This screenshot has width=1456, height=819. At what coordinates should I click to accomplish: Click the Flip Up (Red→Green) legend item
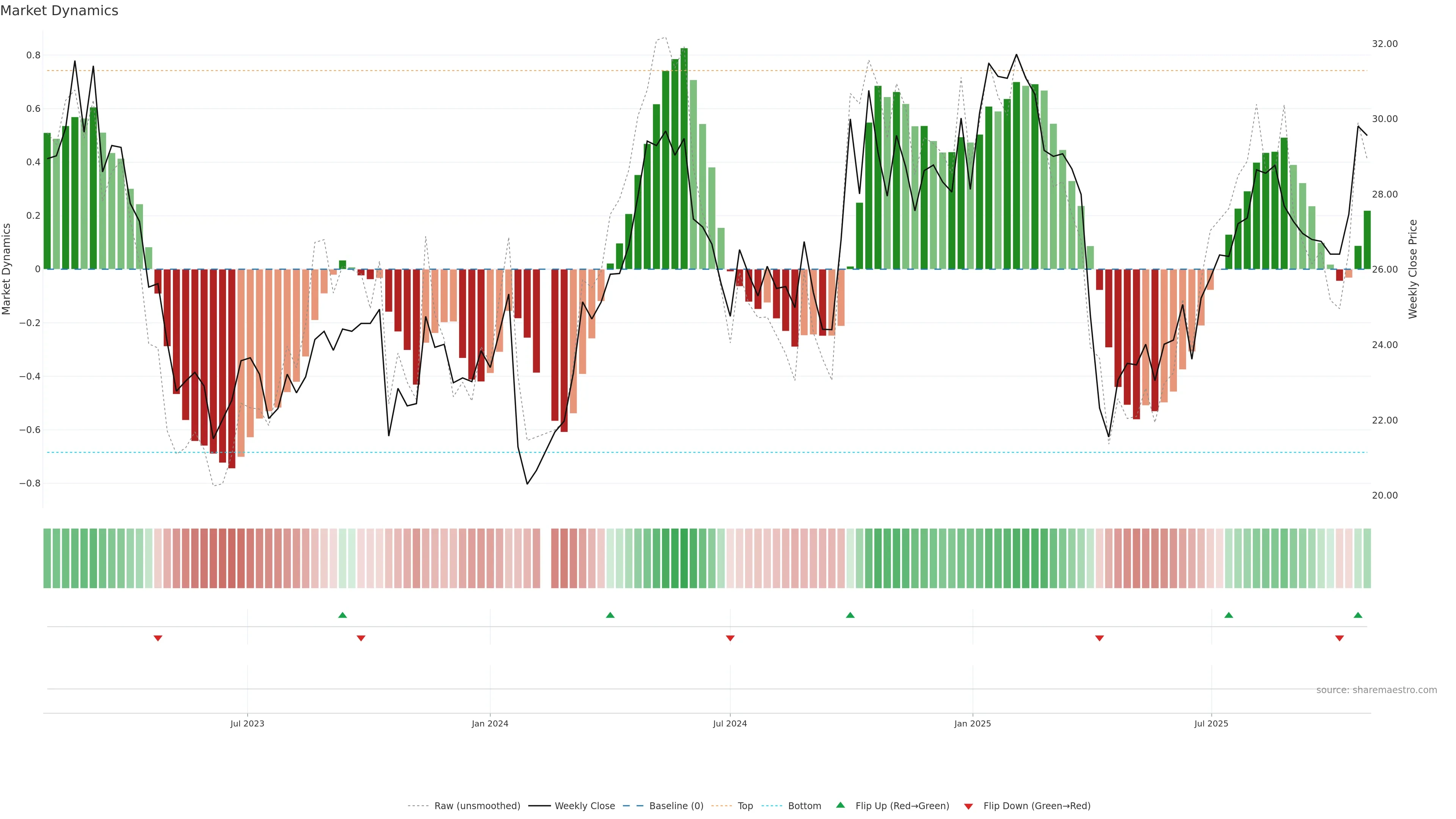point(902,806)
